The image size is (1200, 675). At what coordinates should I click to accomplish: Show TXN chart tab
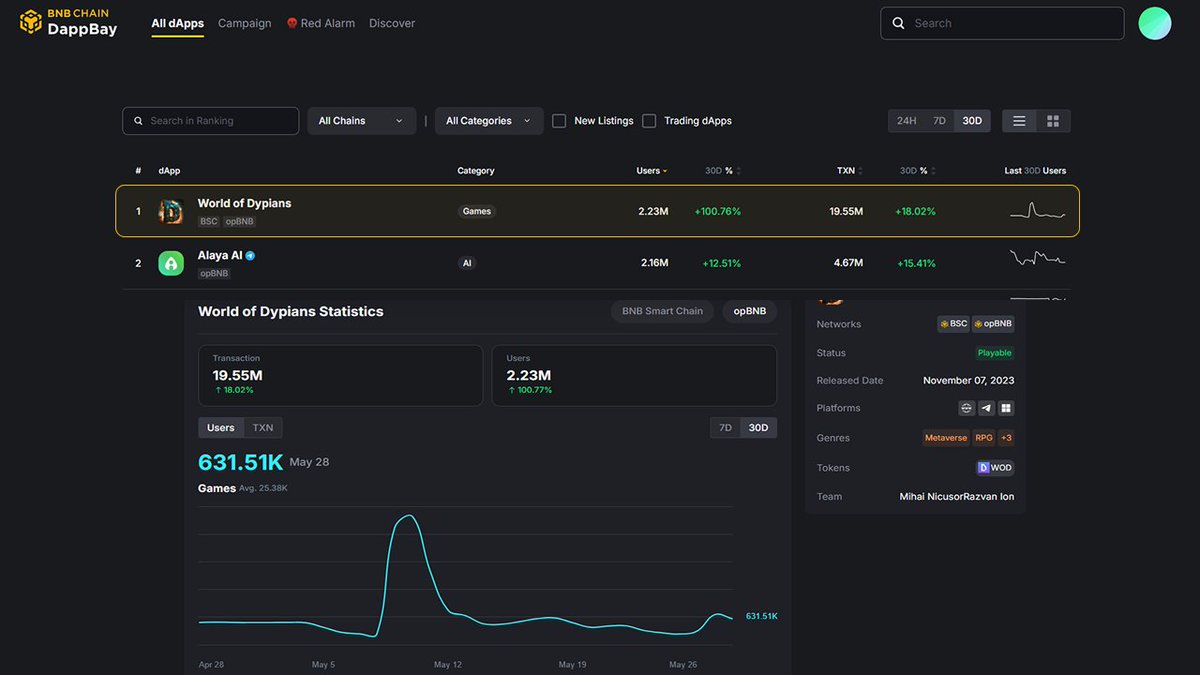point(263,428)
